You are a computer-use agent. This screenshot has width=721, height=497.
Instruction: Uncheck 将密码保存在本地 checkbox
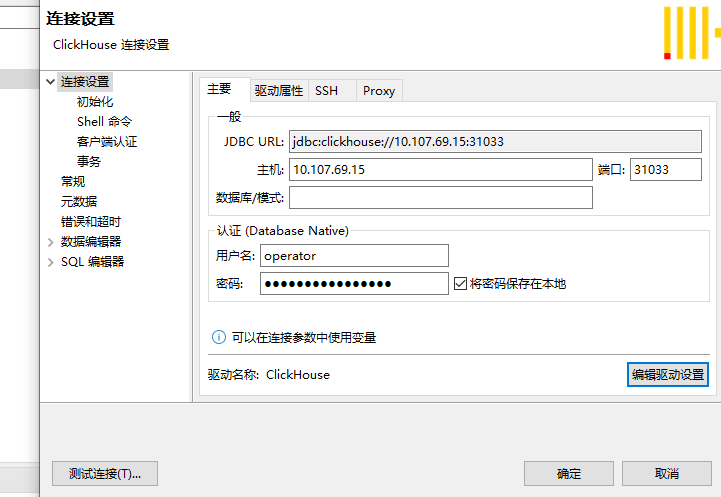point(460,284)
